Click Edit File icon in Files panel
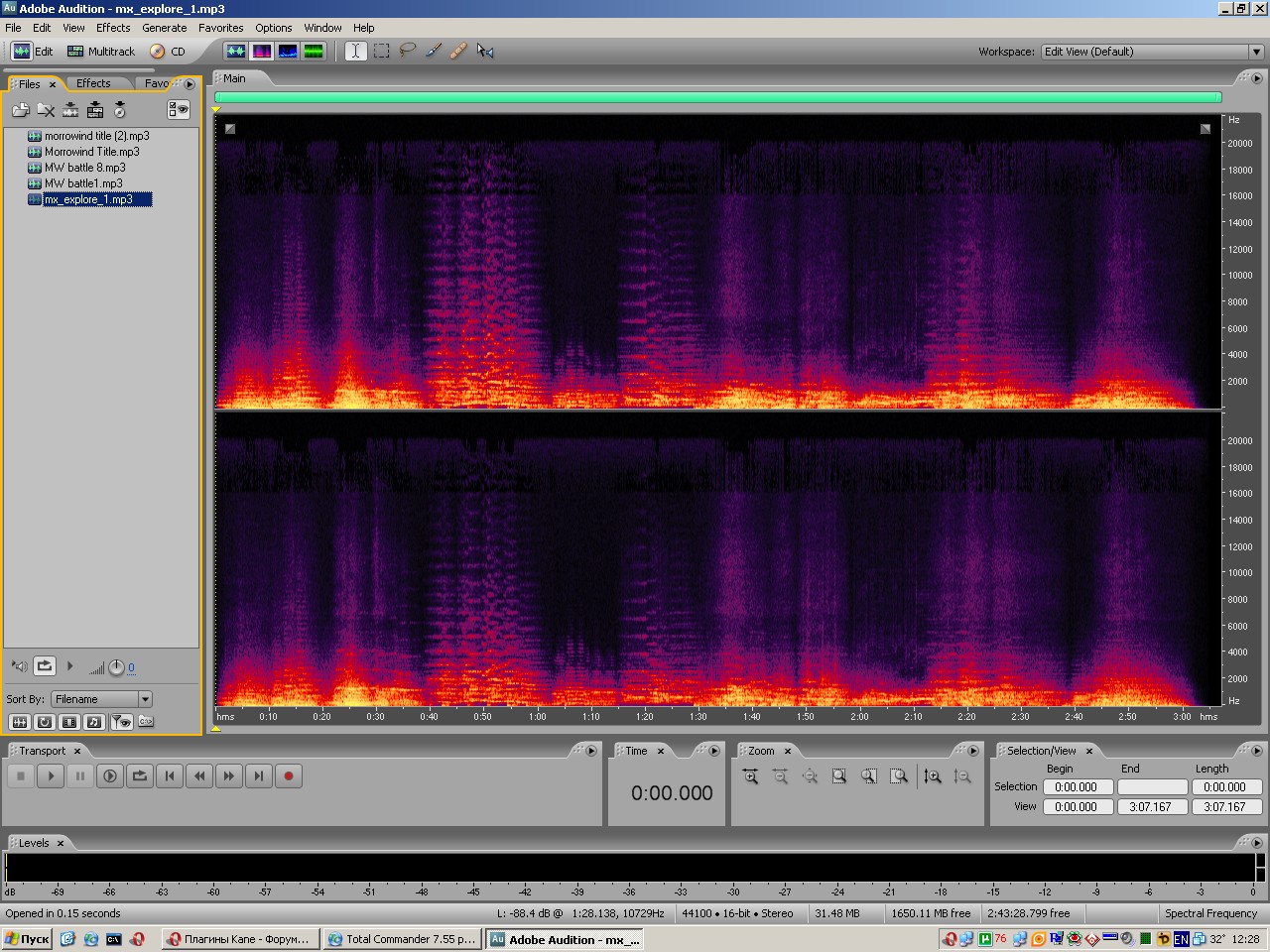1270x952 pixels. (70, 110)
